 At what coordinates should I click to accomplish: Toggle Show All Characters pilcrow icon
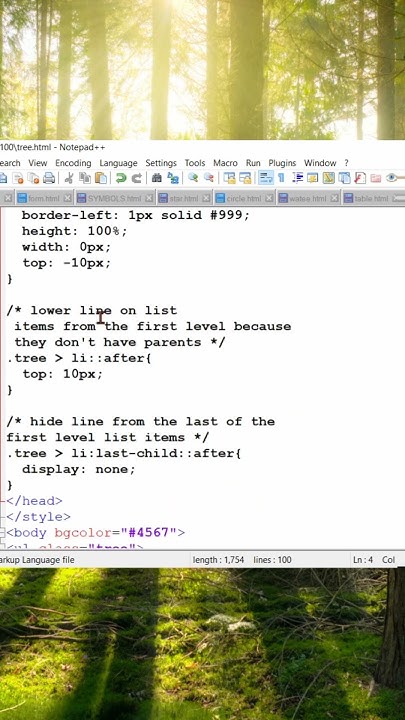(281, 178)
